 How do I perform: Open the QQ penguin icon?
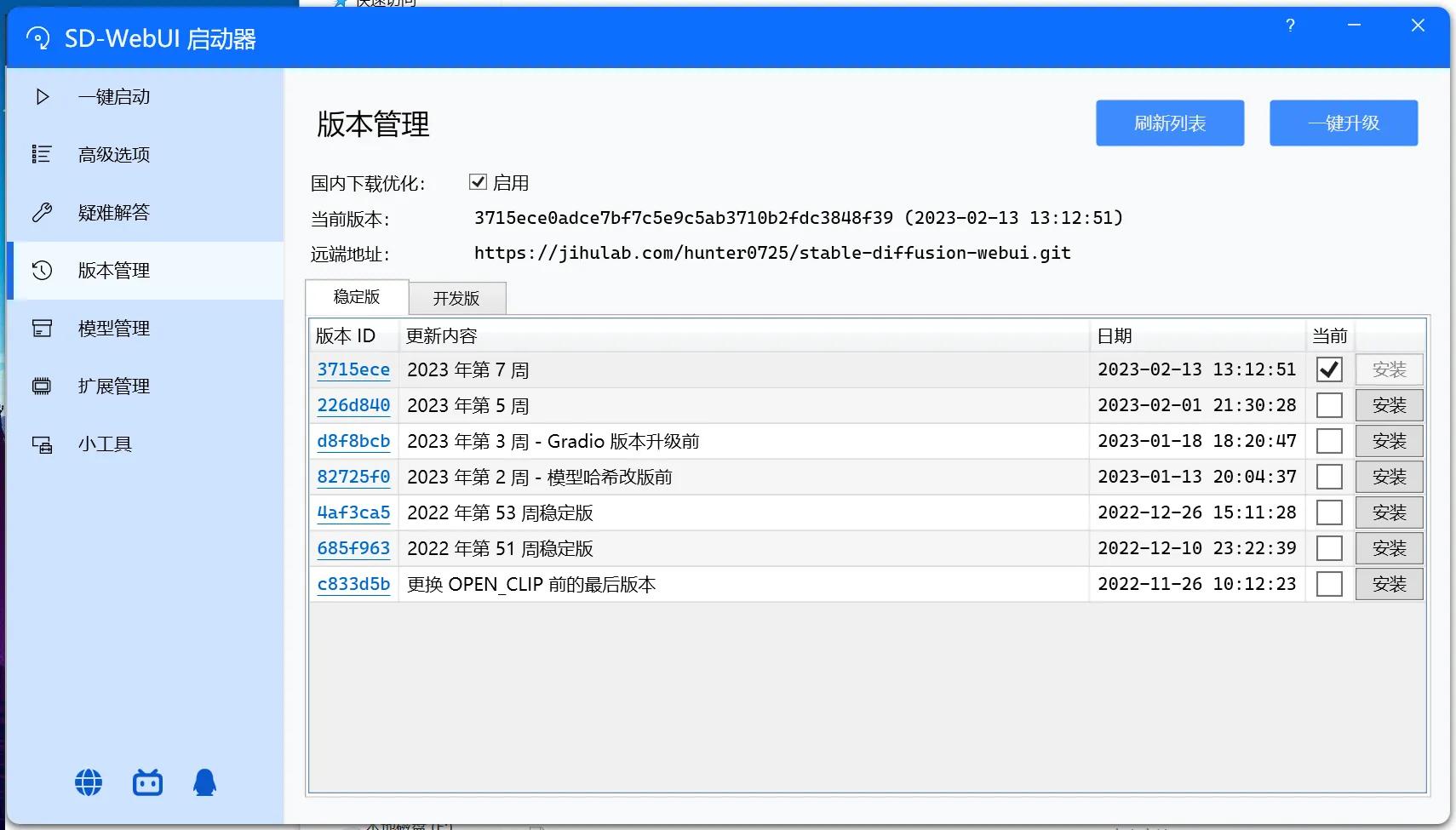pyautogui.click(x=204, y=782)
